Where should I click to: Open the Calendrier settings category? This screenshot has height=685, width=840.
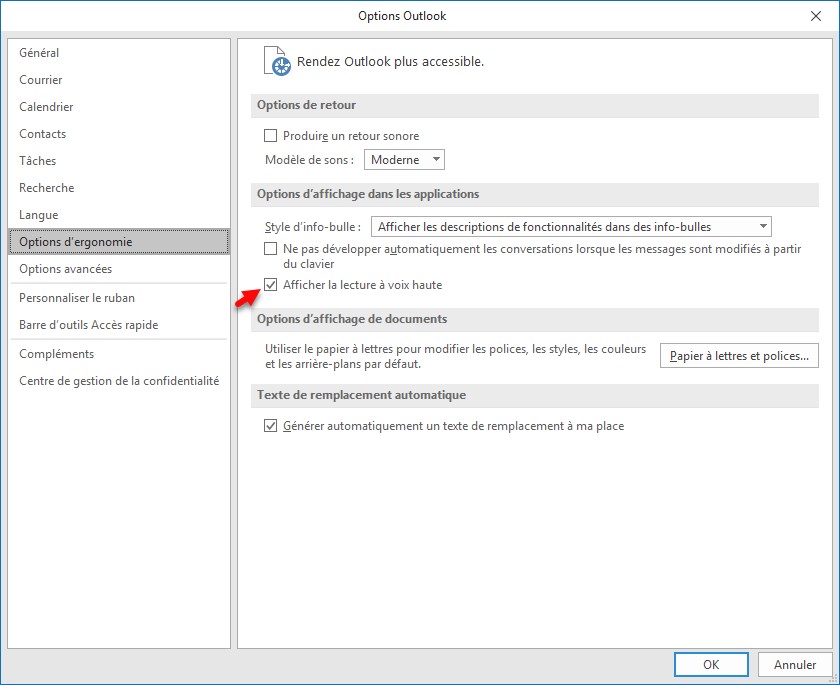click(x=46, y=107)
